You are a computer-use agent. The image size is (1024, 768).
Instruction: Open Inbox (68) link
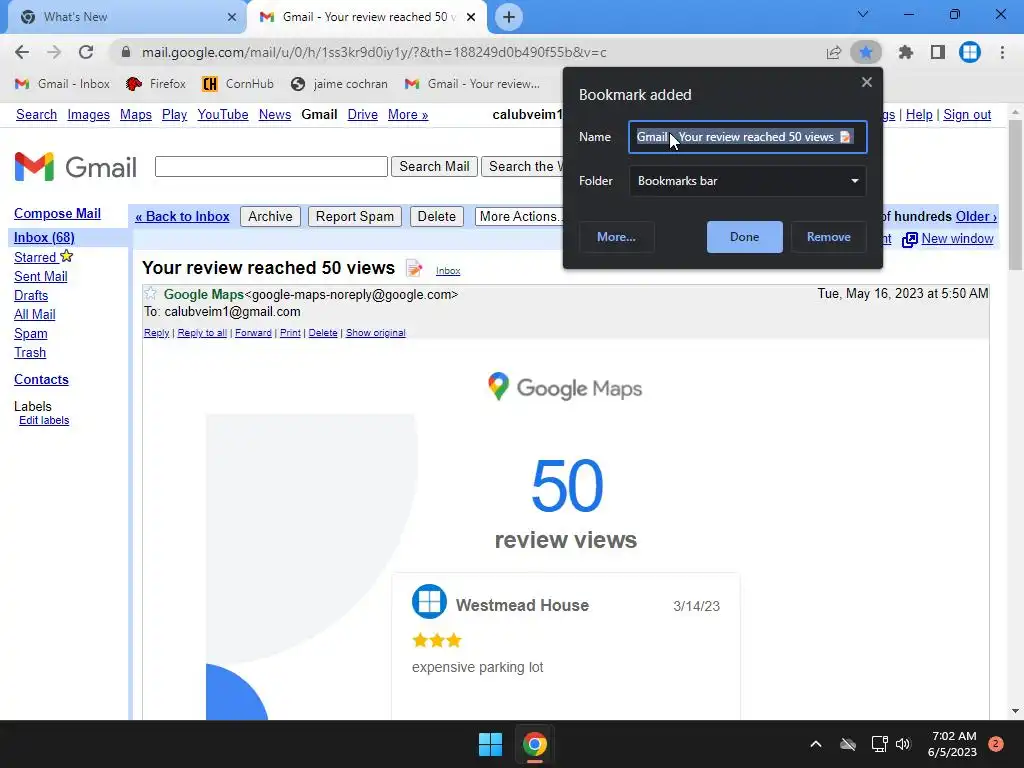44,237
